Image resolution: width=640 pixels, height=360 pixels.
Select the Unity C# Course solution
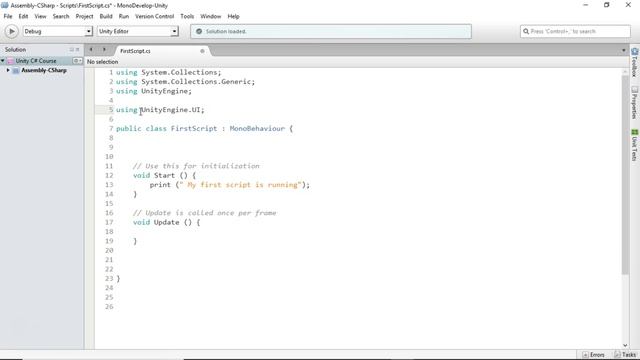pyautogui.click(x=36, y=61)
